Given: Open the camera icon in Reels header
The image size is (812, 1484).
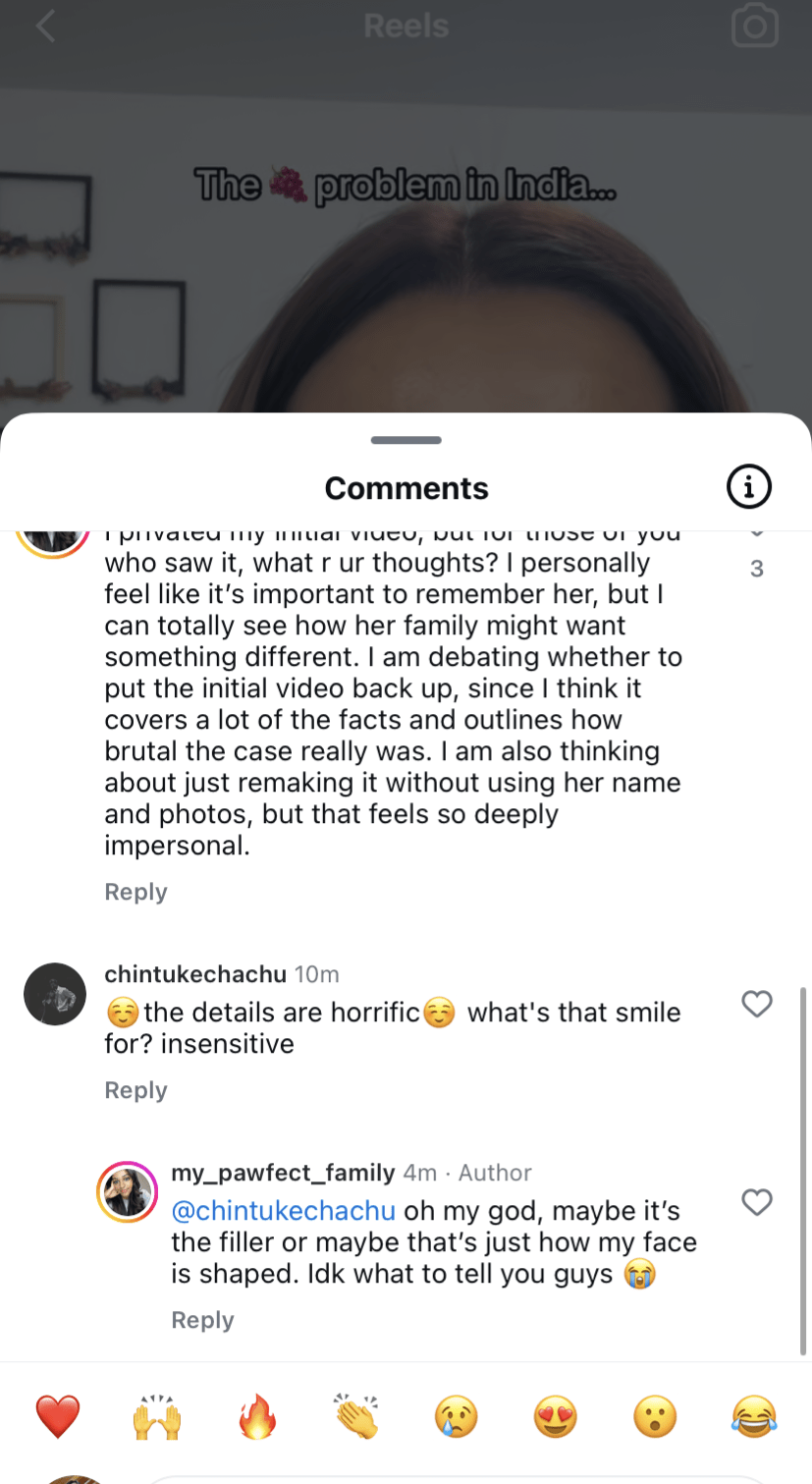Looking at the screenshot, I should tap(754, 27).
